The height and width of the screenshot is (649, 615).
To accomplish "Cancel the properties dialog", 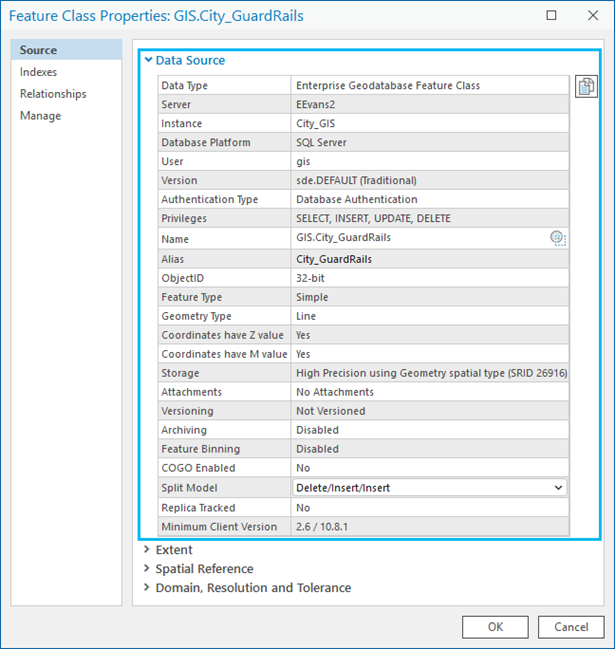I will tap(571, 627).
